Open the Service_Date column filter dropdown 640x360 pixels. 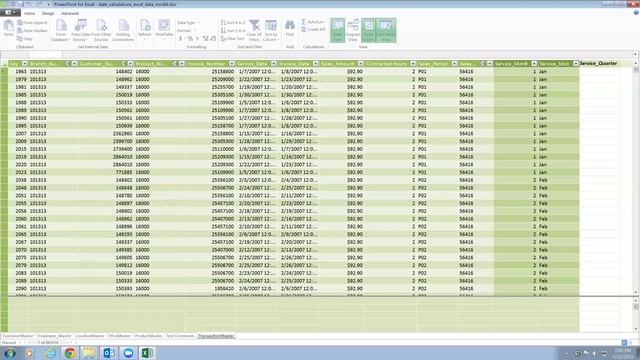(274, 64)
